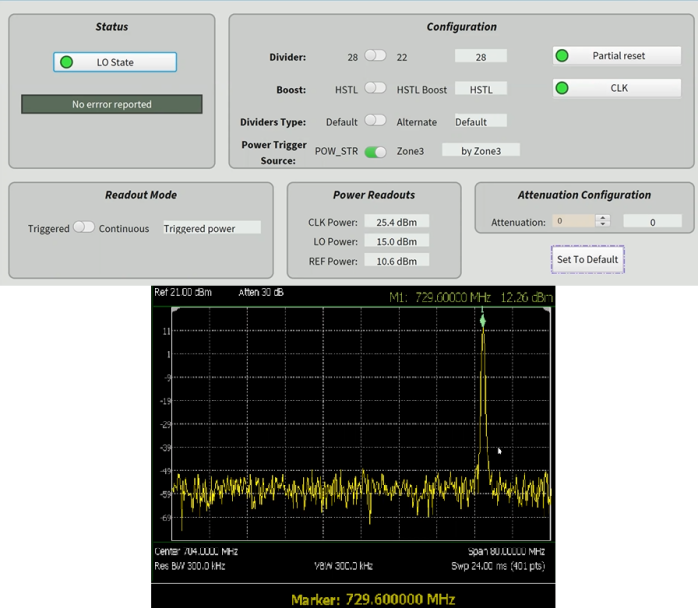Toggle the Divider 28/22 switch
Image resolution: width=698 pixels, height=608 pixels.
pos(375,56)
